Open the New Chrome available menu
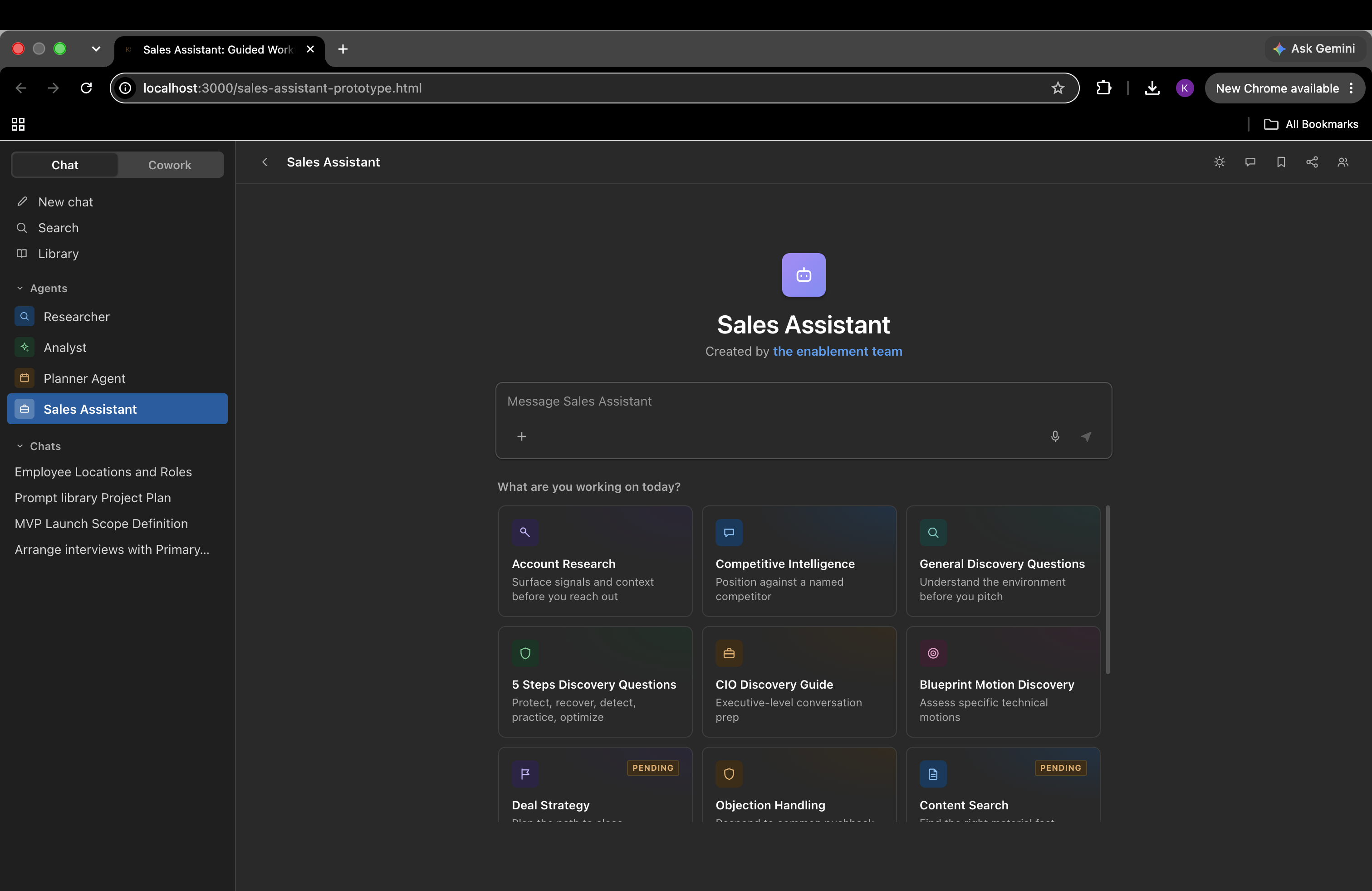This screenshot has height=891, width=1372. pos(1284,88)
